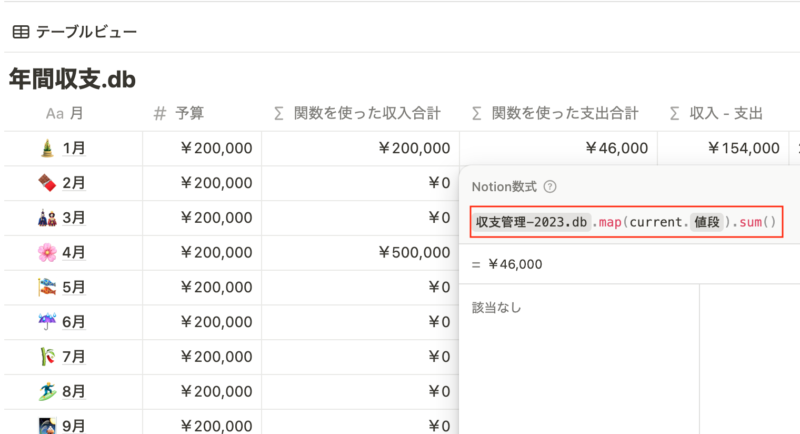The image size is (800, 434).
Task: Click the .map( function in the formula
Action: click(x=610, y=222)
